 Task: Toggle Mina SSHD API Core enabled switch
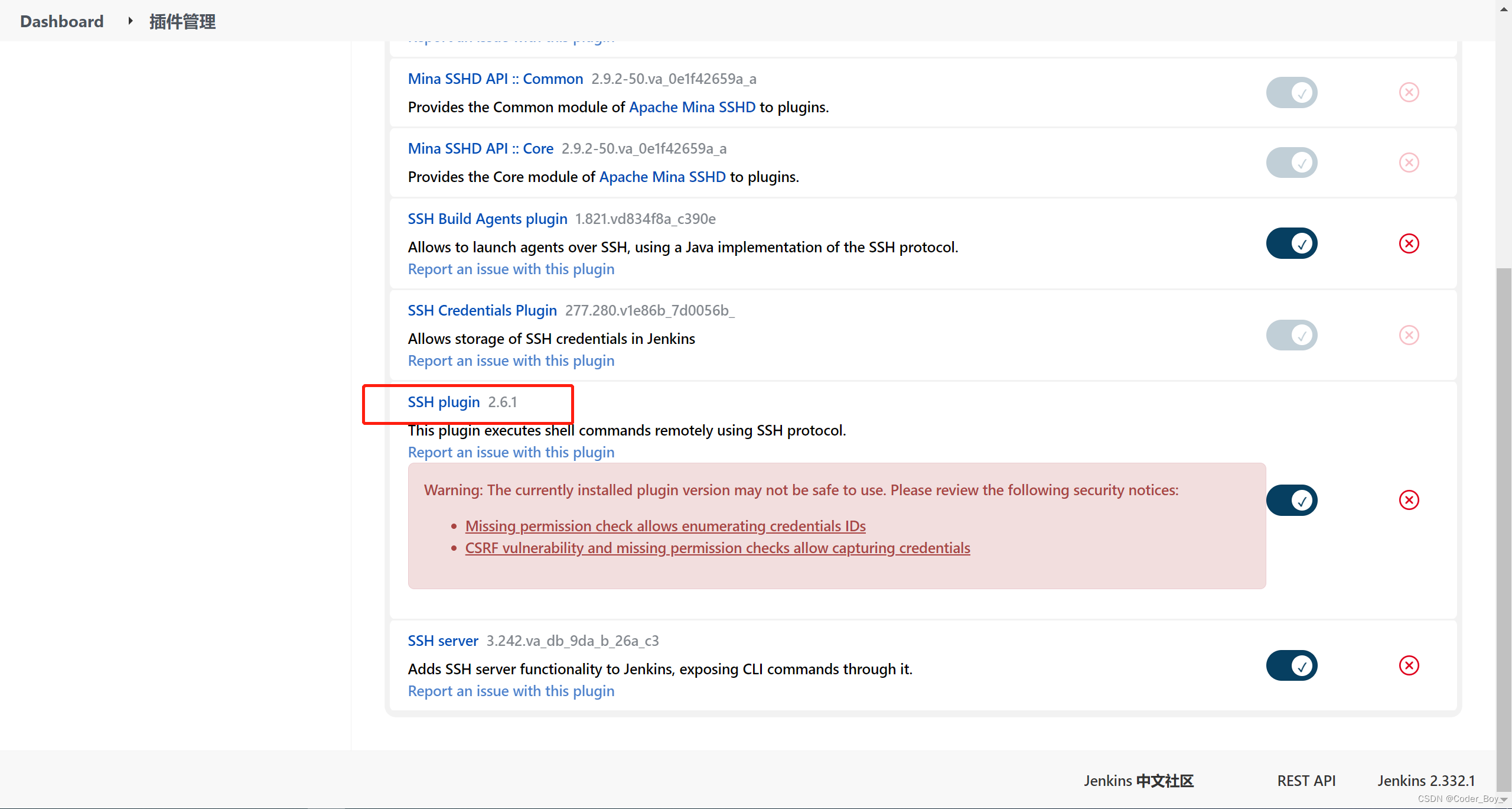1292,163
